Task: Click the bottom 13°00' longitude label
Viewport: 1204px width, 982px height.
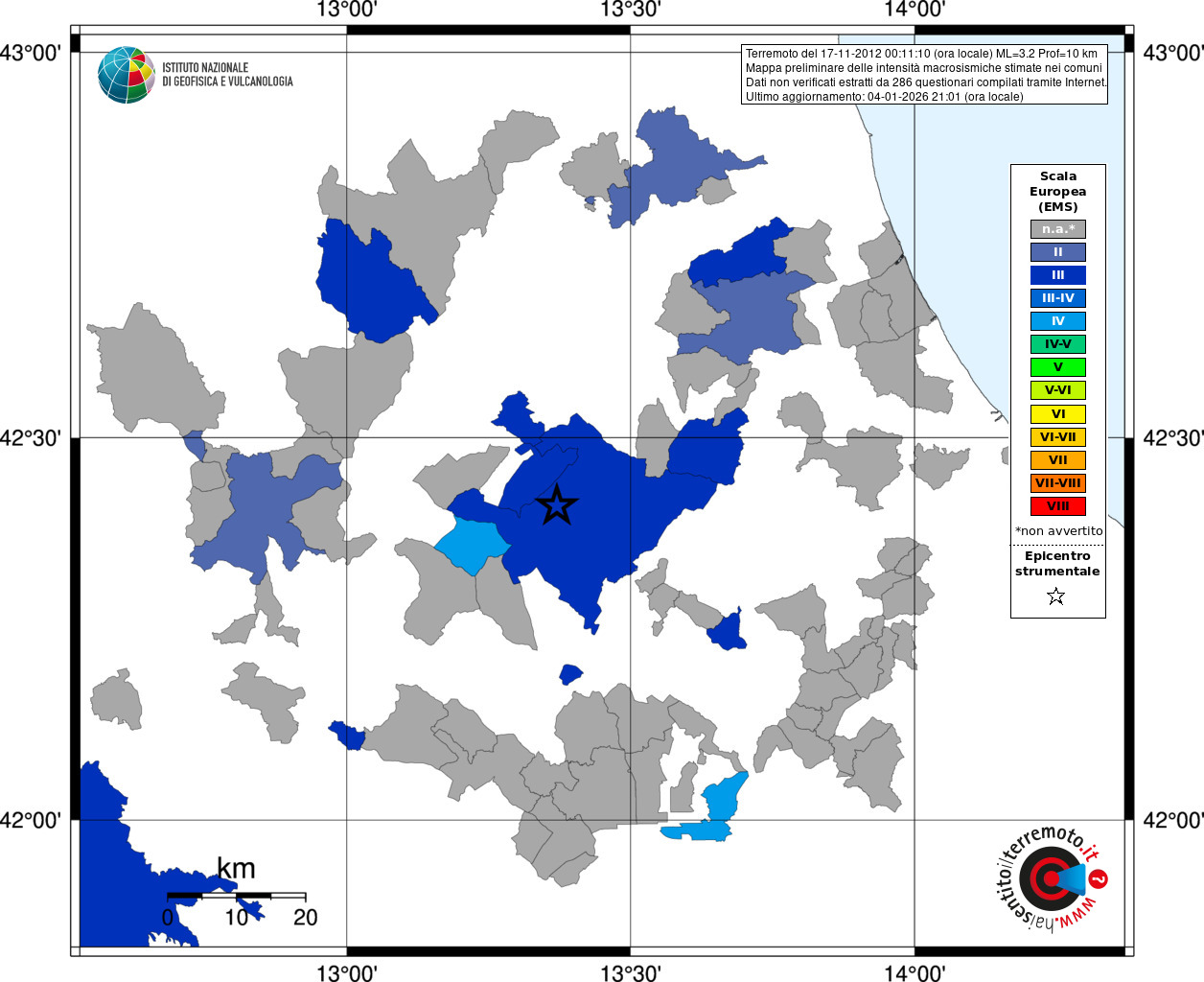Action: click(x=347, y=972)
